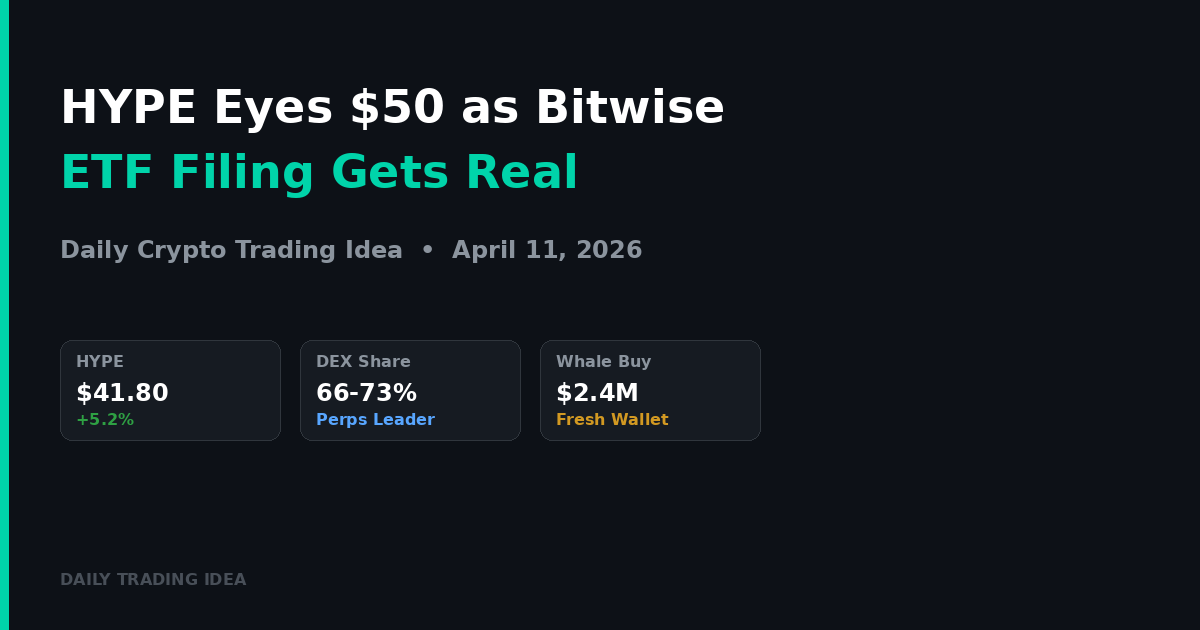This screenshot has width=1200, height=630.
Task: Click the "DEX Share" label
Action: (x=363, y=362)
